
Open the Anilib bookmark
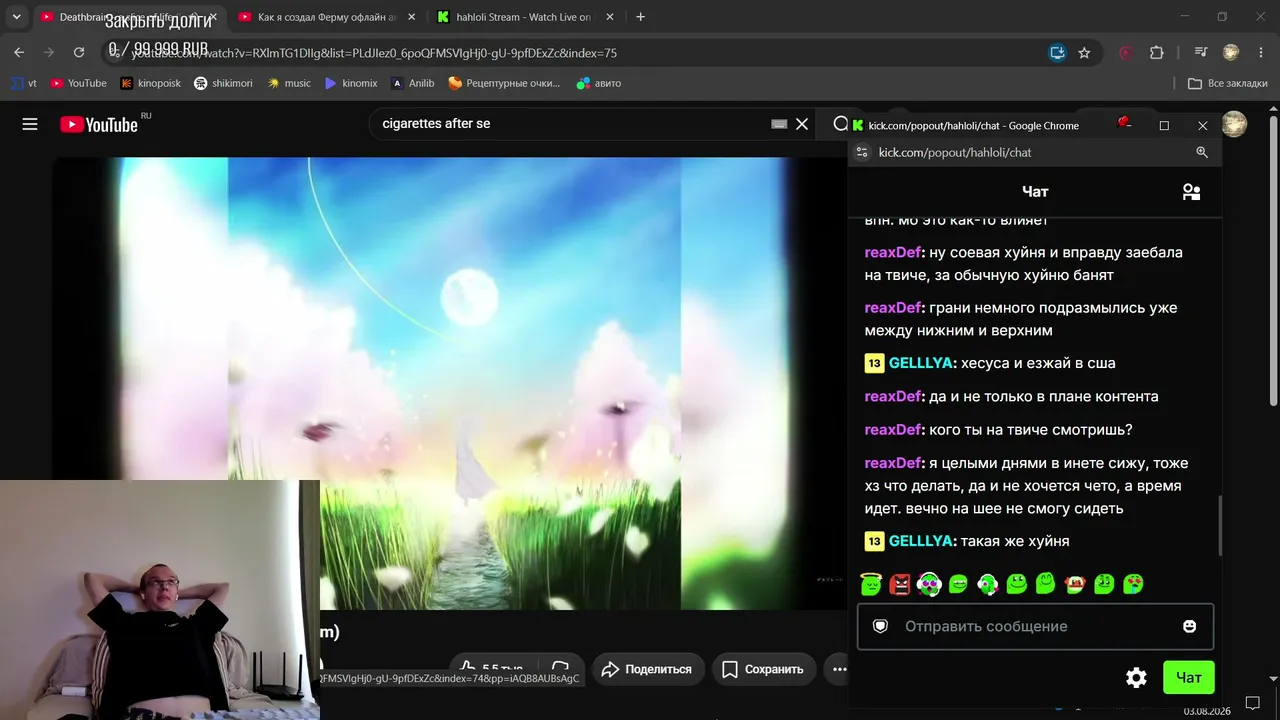(412, 83)
